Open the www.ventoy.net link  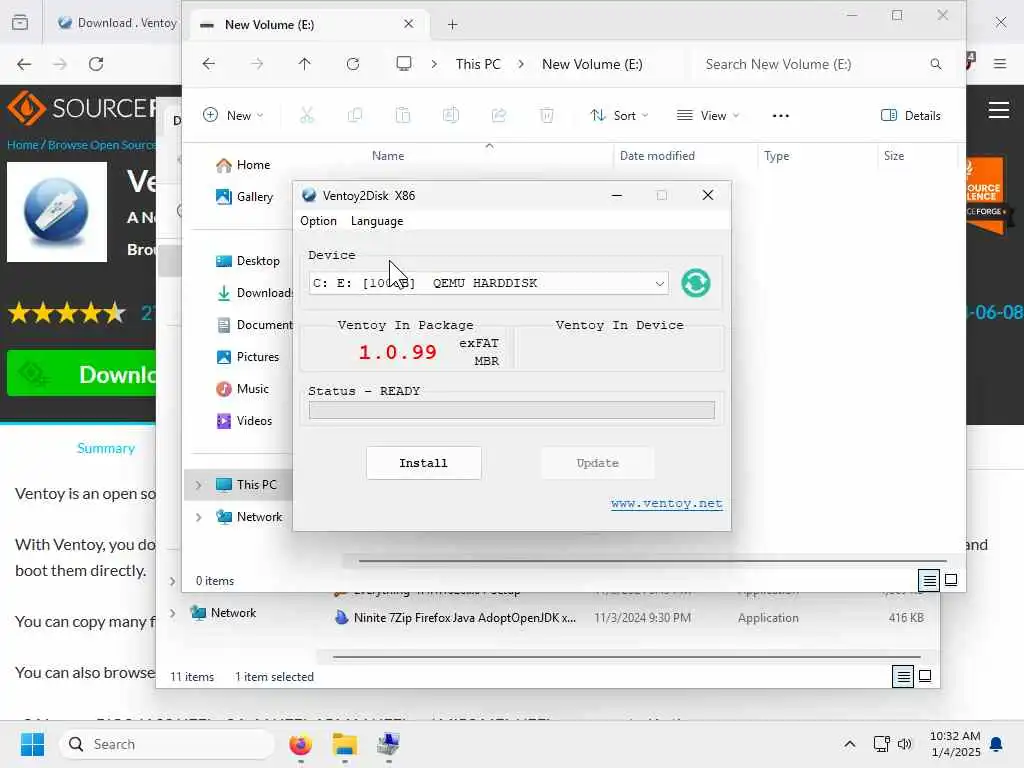pyautogui.click(x=666, y=504)
